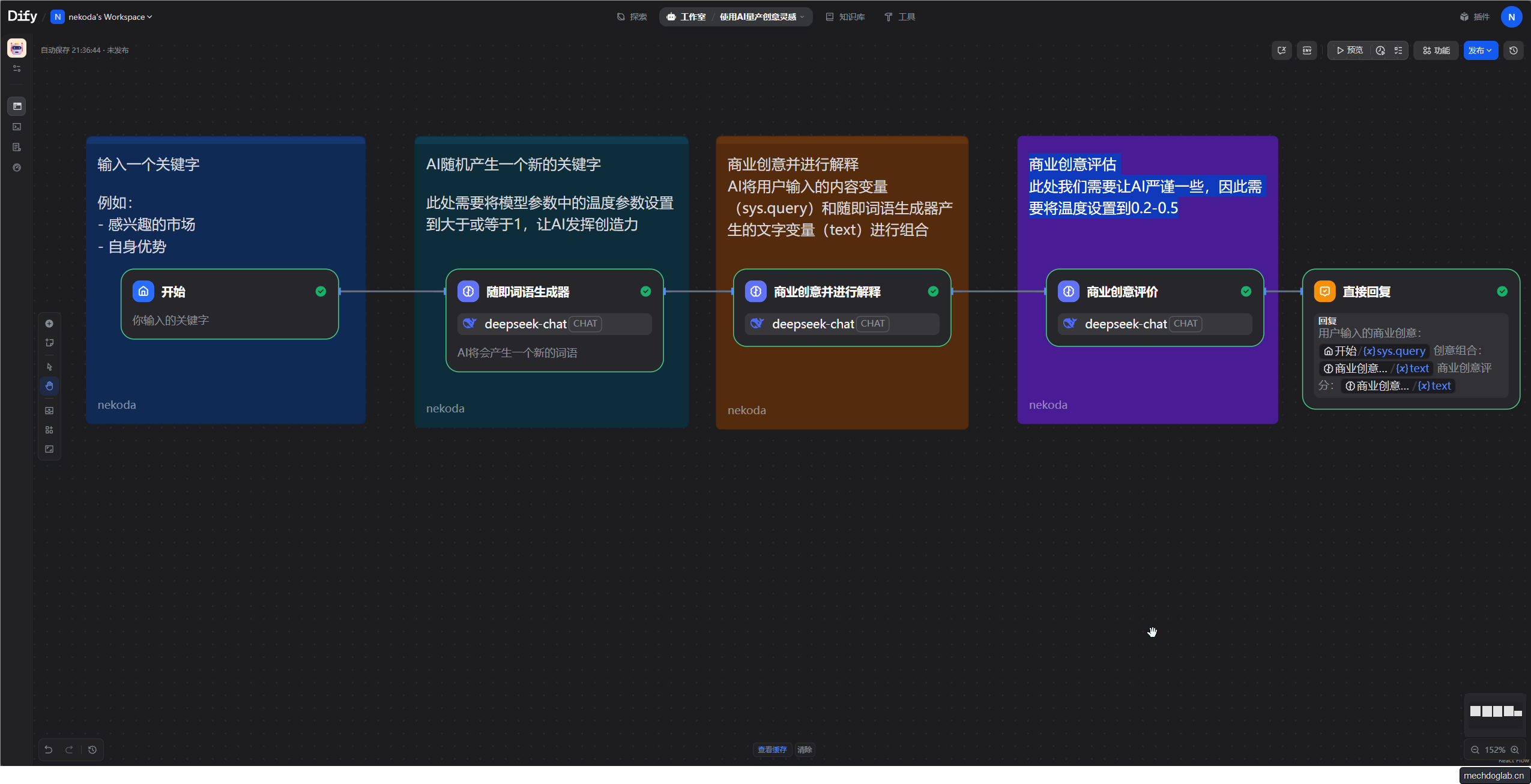The image size is (1531, 784).
Task: Open the 工具 menu in top bar
Action: (x=900, y=17)
